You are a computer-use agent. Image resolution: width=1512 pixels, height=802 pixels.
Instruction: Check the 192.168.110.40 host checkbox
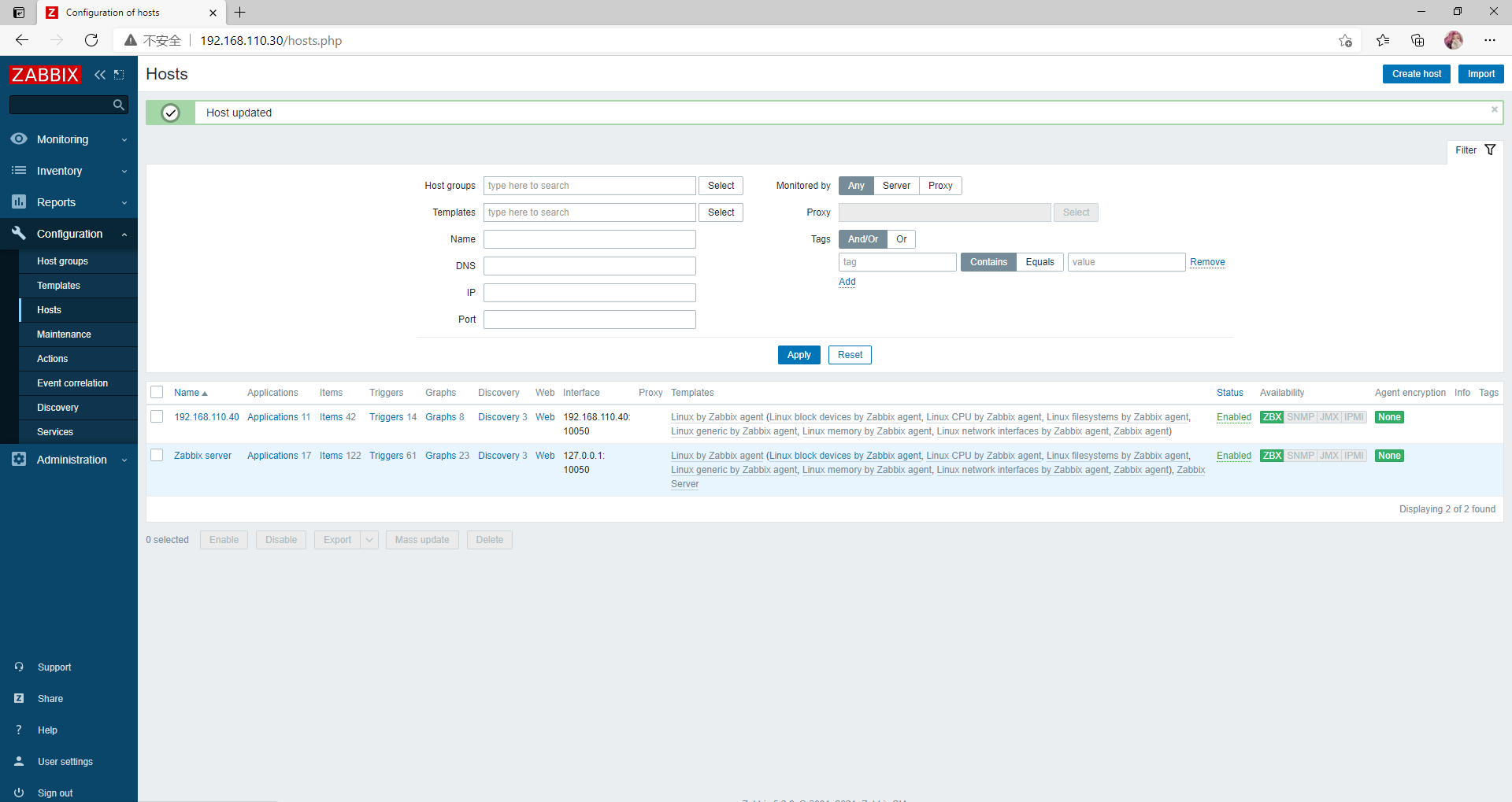click(157, 416)
